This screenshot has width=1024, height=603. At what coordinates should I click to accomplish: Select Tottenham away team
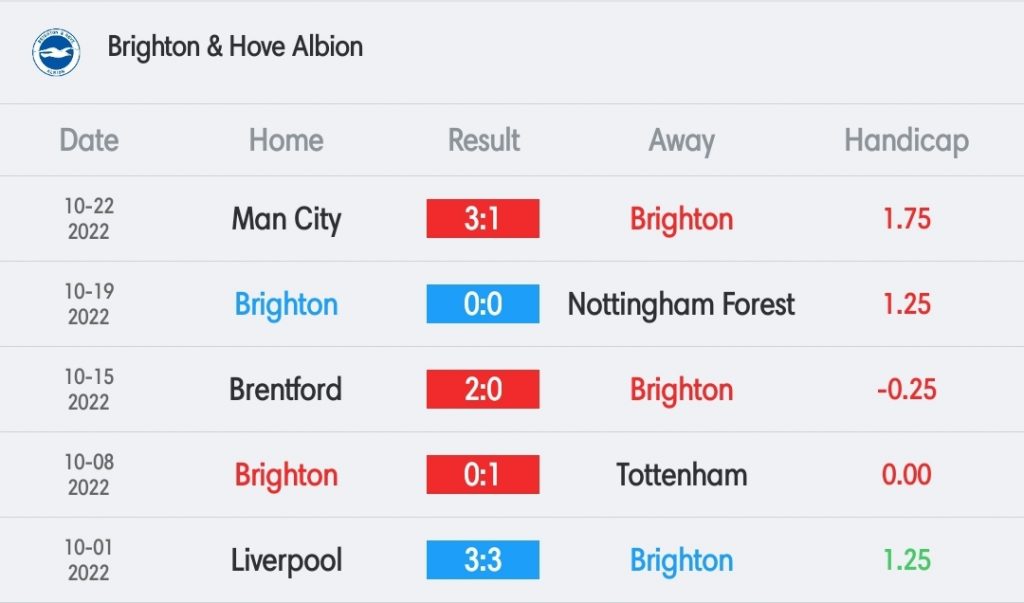(681, 475)
